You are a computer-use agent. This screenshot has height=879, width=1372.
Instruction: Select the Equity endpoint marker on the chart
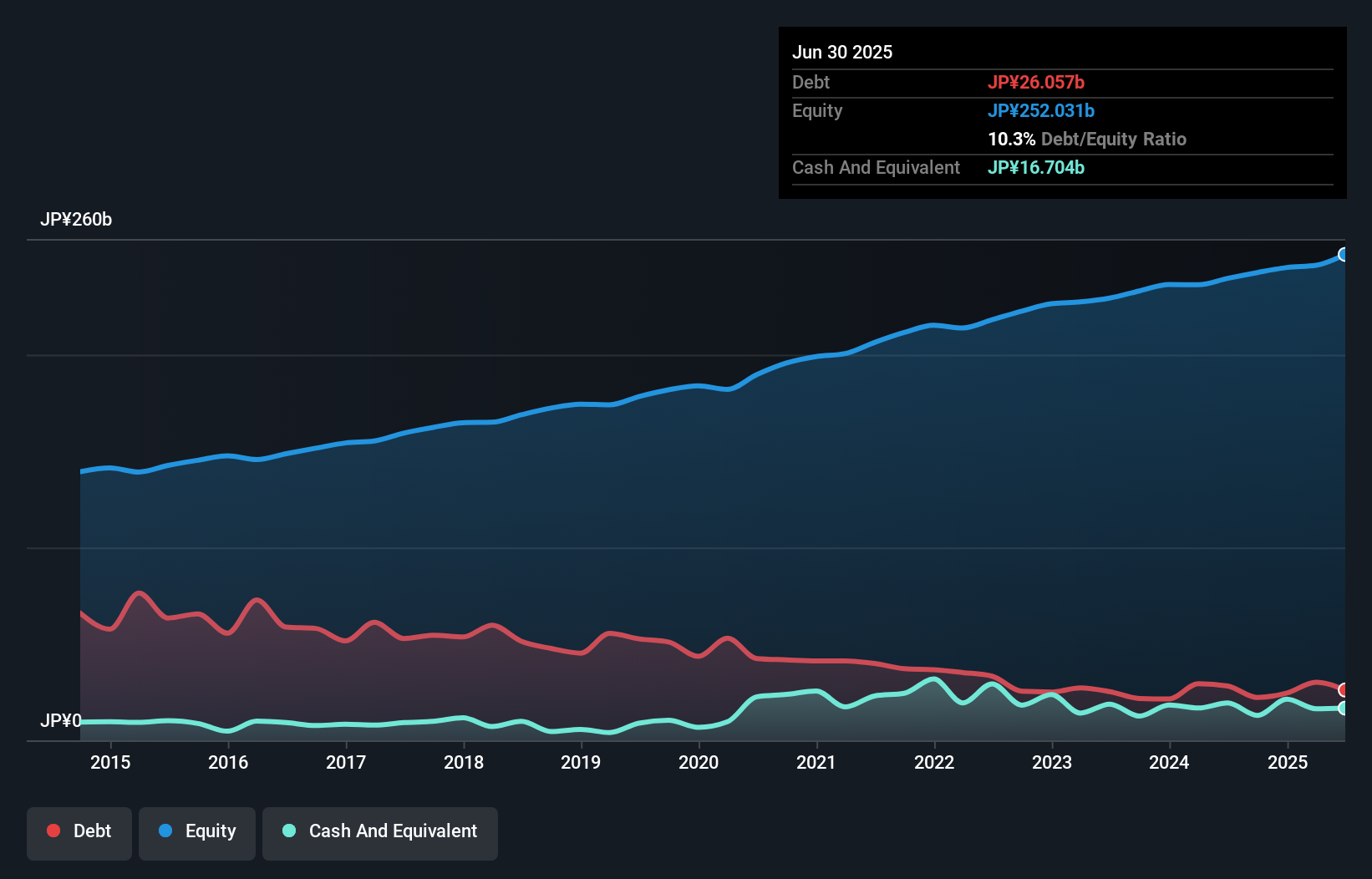[x=1344, y=255]
